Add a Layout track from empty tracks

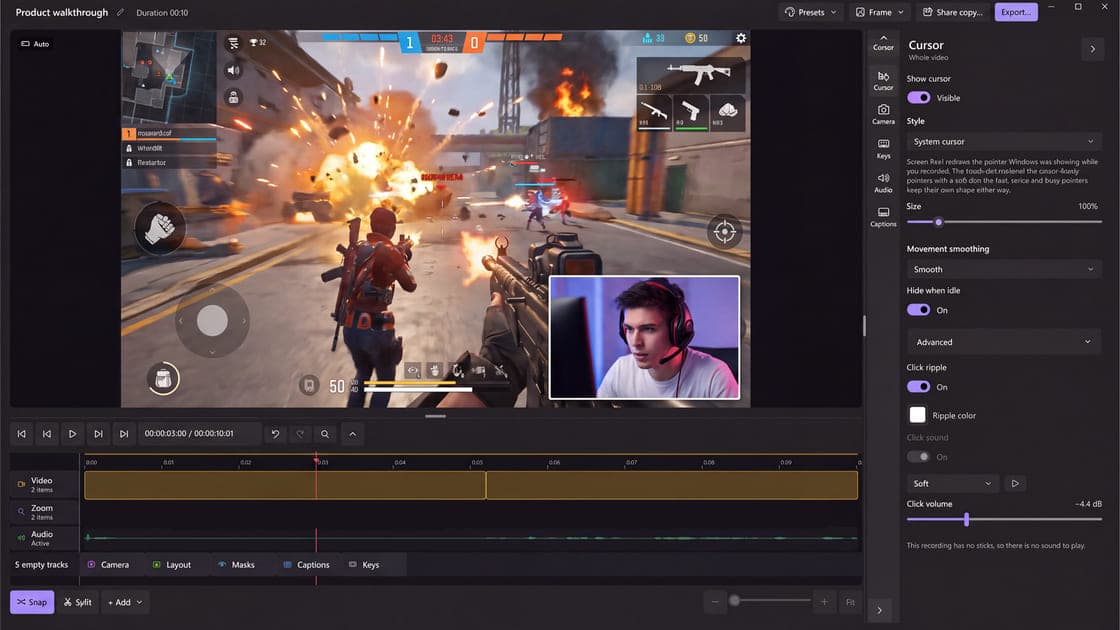pos(172,564)
